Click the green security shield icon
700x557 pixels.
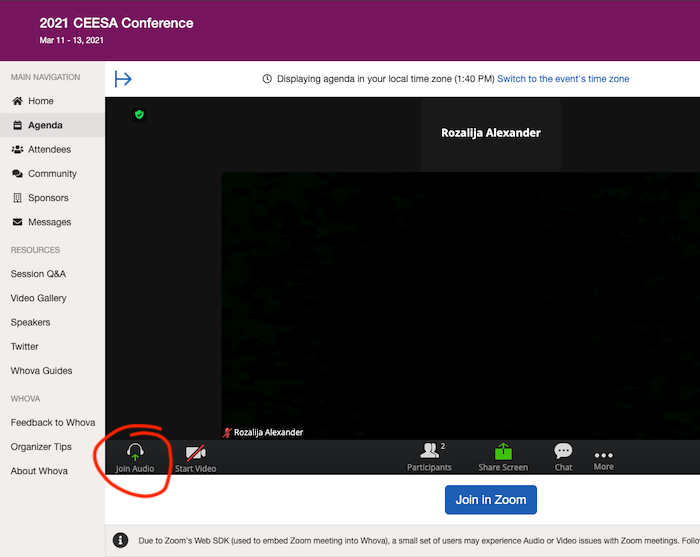click(x=139, y=115)
